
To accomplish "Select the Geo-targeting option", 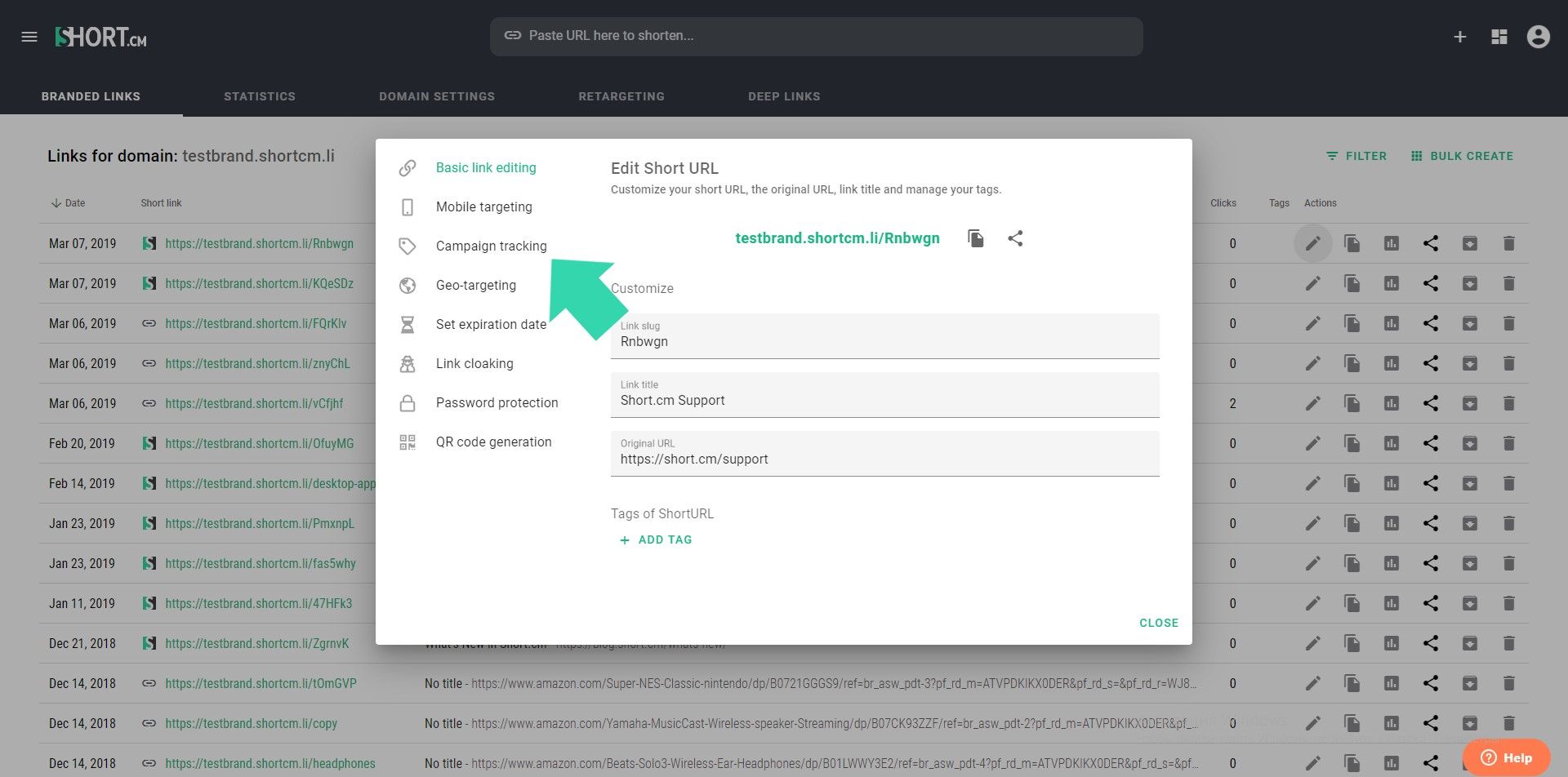I will (475, 286).
